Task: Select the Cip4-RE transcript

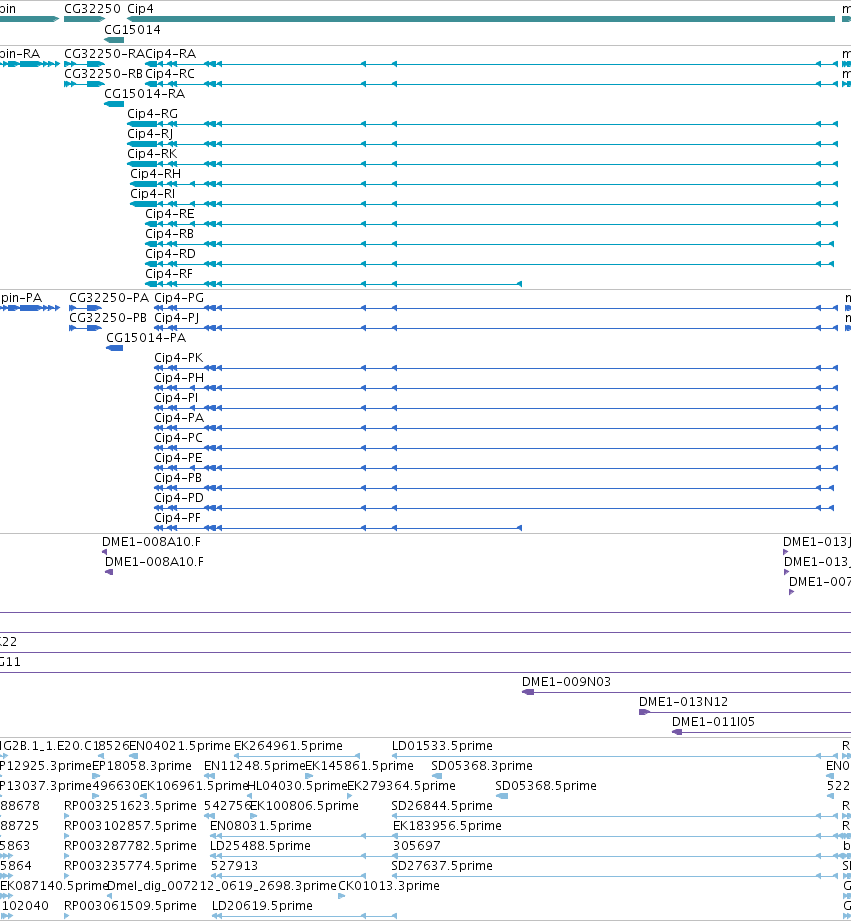Action: coord(170,213)
